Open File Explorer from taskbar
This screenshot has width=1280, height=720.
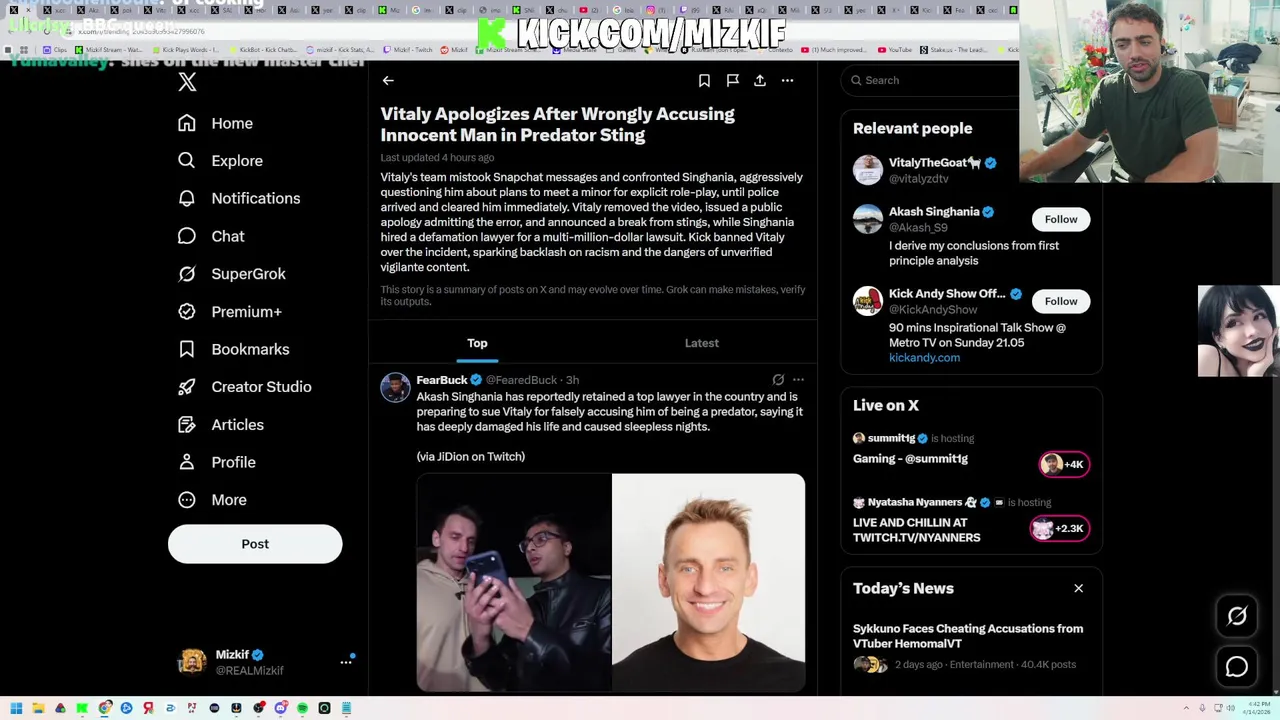point(38,709)
